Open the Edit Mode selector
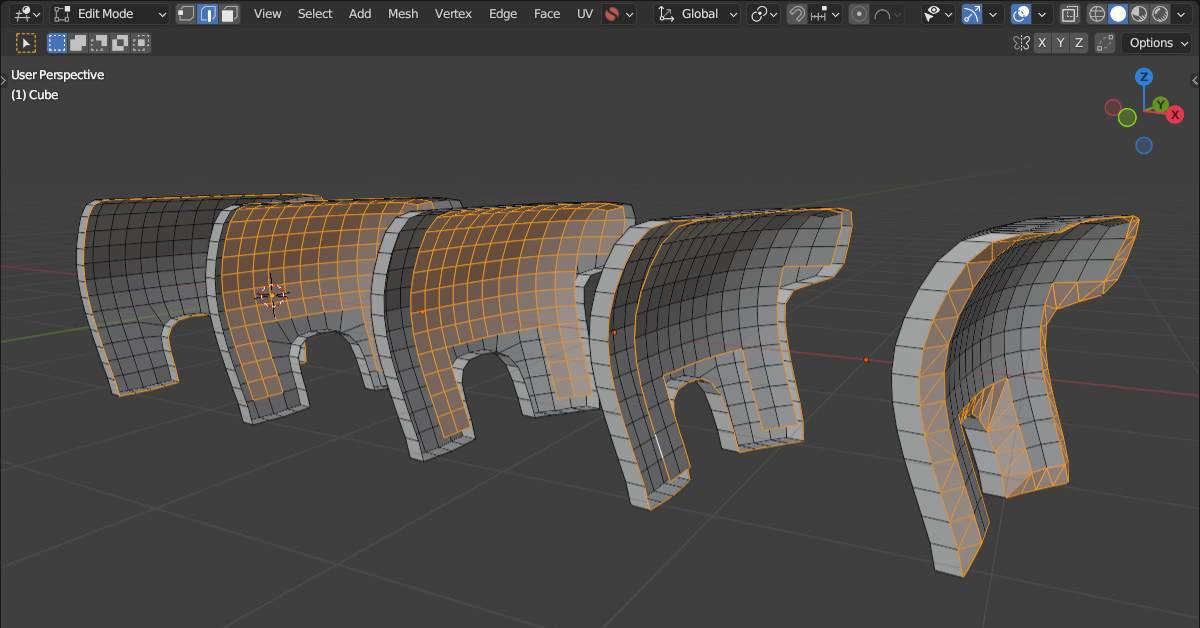The height and width of the screenshot is (628, 1200). [x=108, y=13]
